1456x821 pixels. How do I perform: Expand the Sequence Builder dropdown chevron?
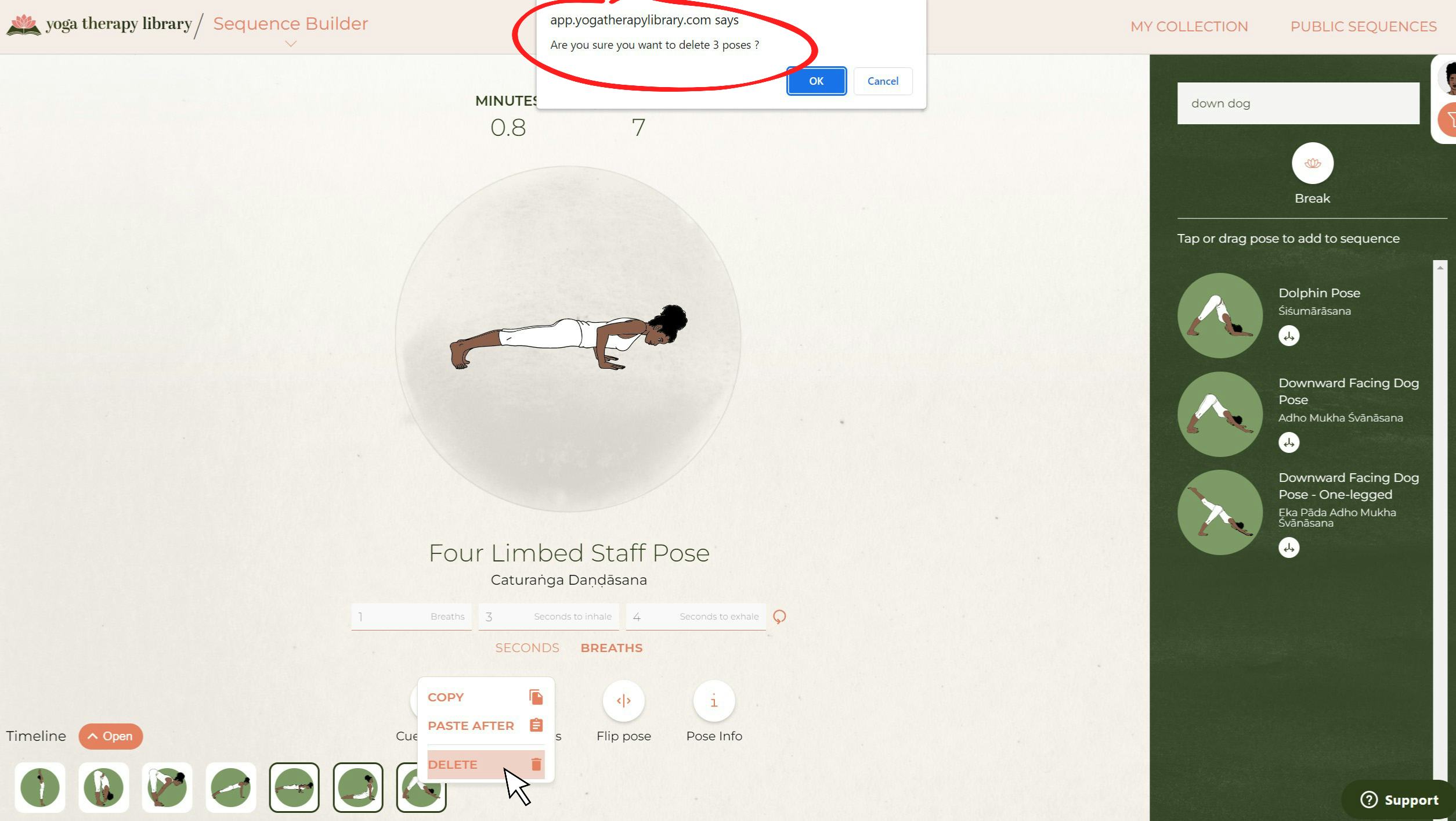(x=291, y=44)
